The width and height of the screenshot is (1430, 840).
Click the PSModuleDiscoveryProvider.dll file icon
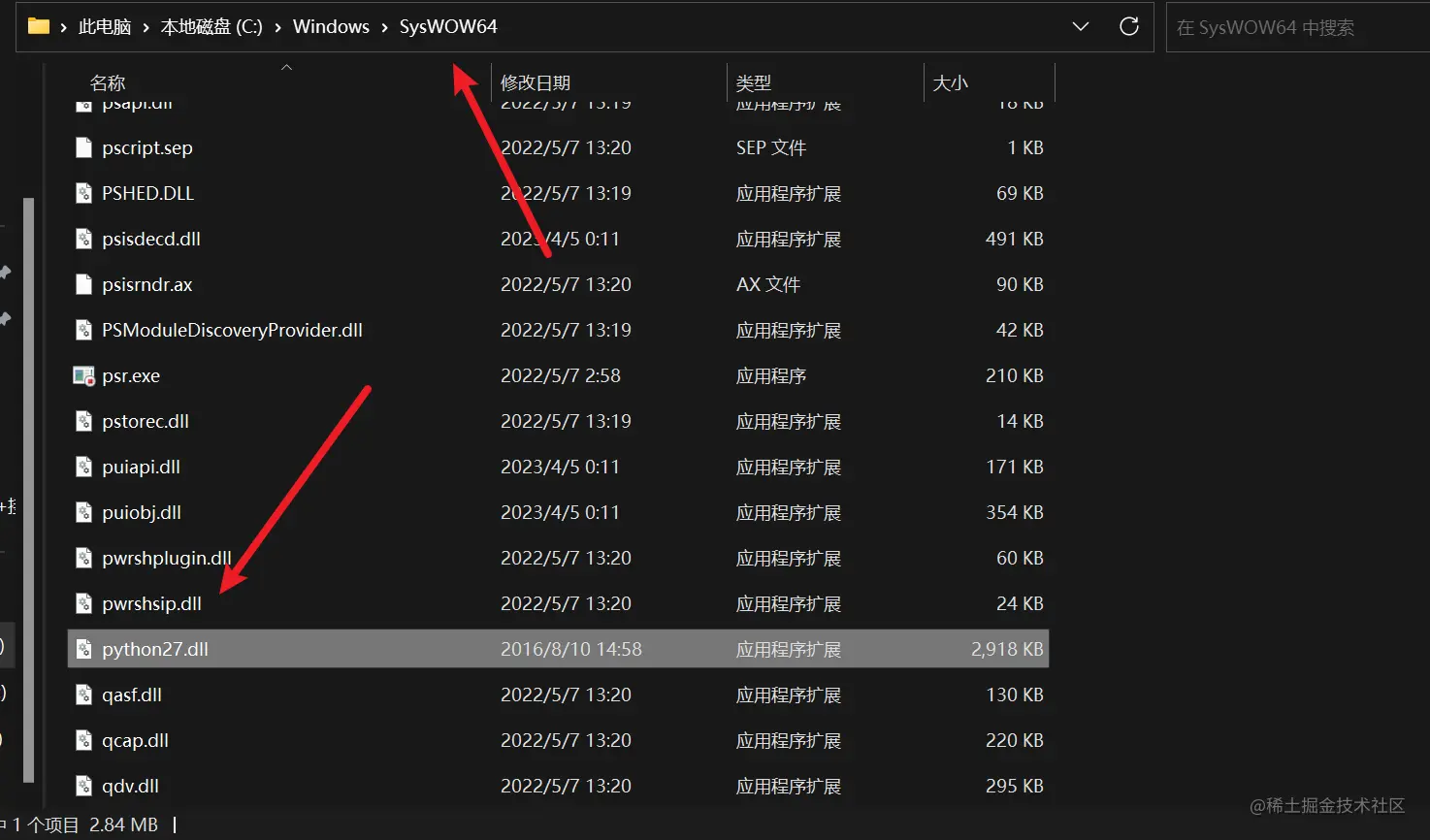(x=84, y=330)
